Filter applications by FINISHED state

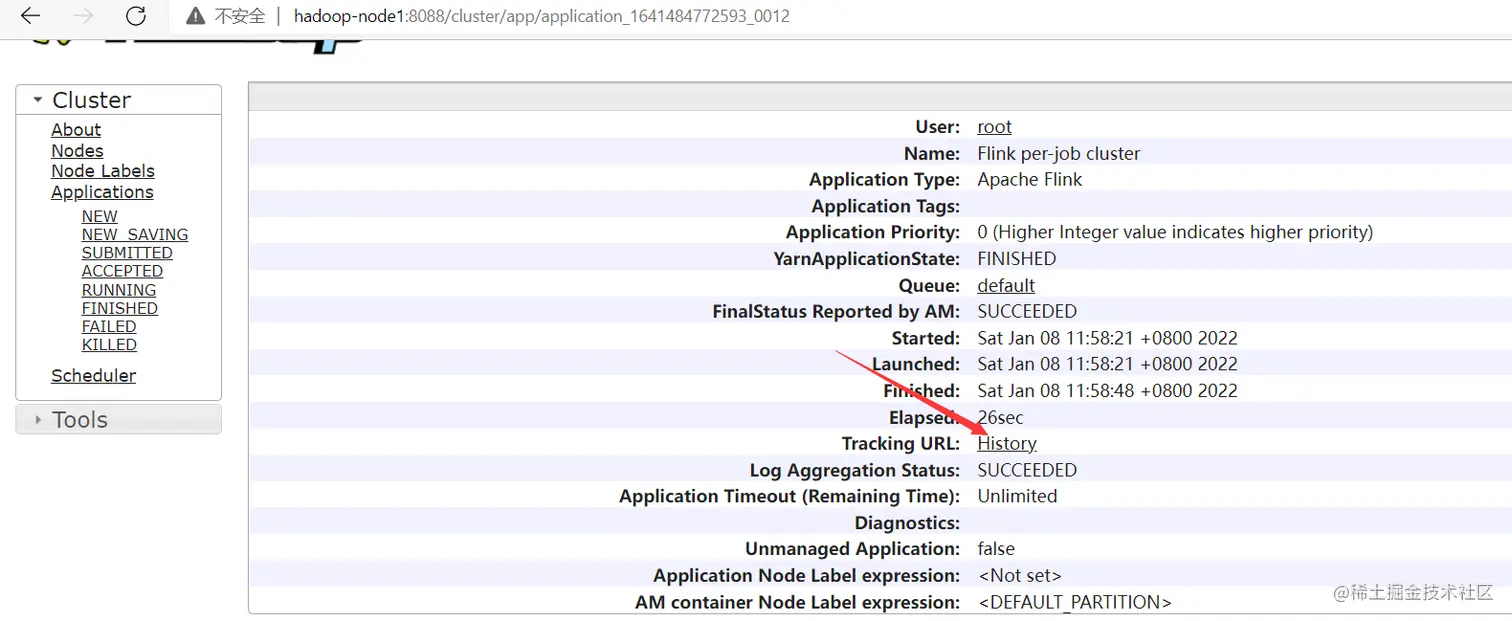(x=120, y=308)
